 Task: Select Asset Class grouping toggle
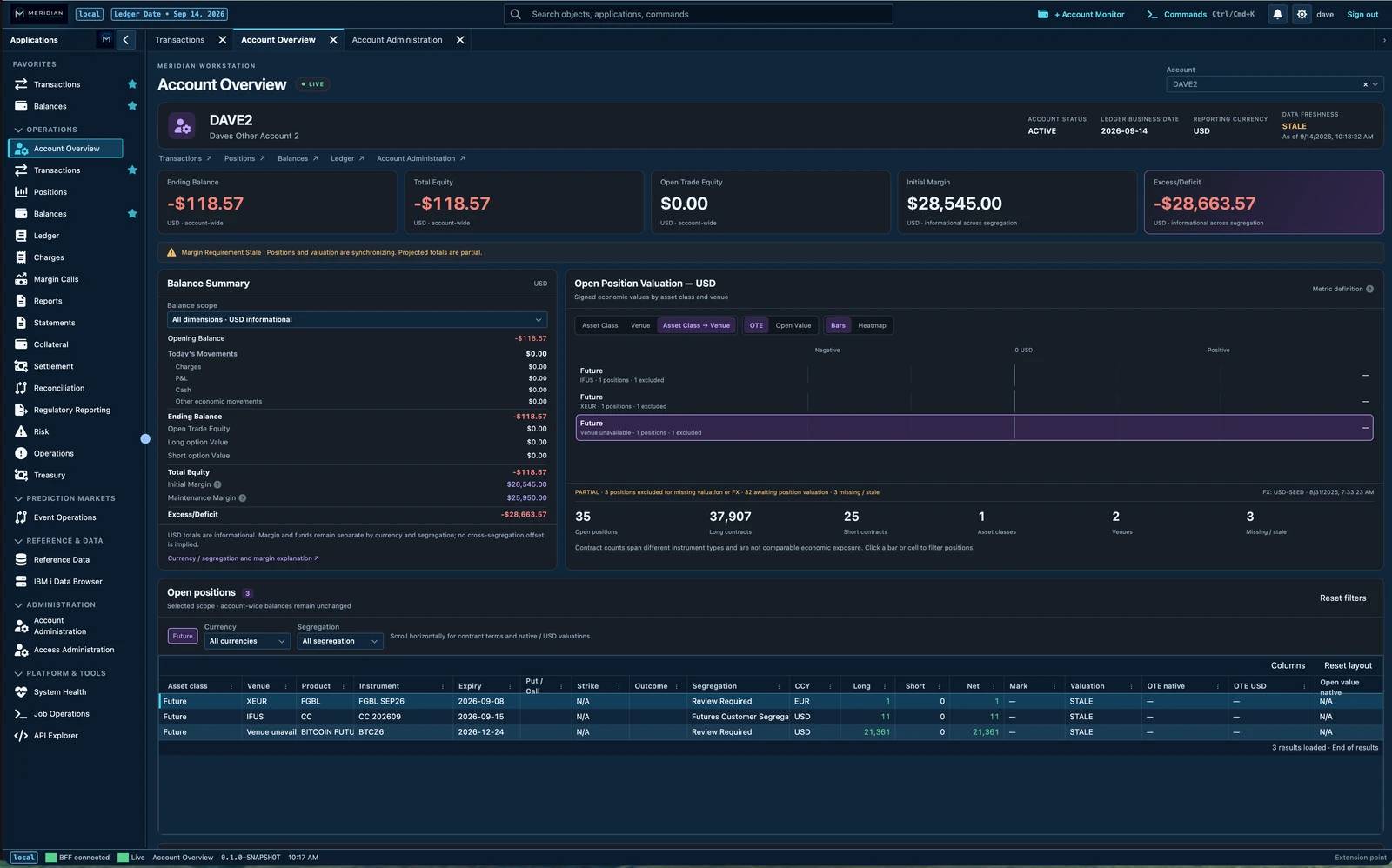click(x=599, y=325)
